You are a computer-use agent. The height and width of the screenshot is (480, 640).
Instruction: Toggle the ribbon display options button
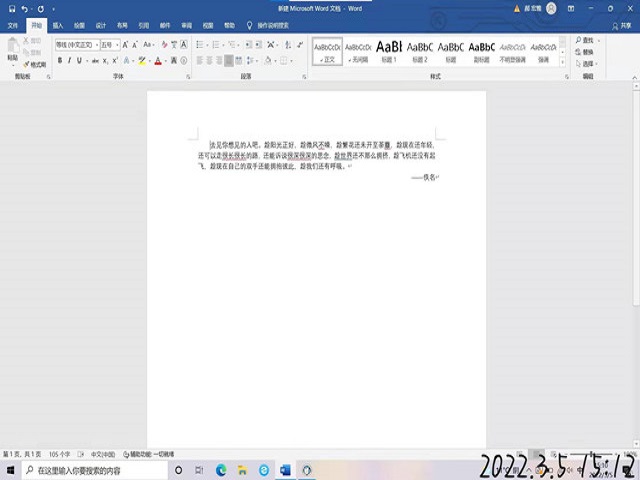click(x=571, y=9)
